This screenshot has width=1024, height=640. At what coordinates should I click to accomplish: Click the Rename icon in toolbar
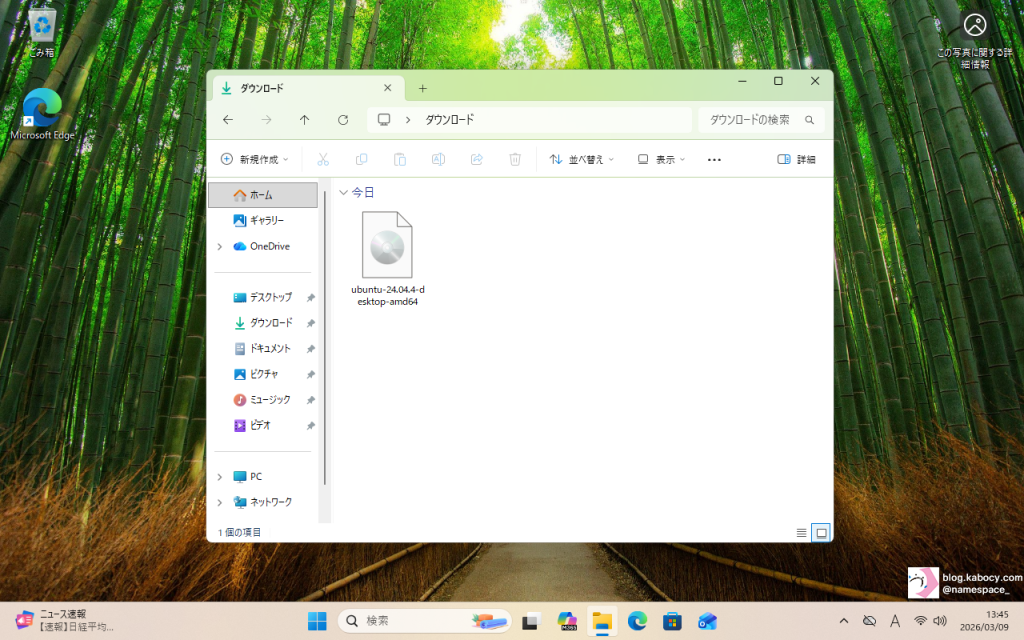(x=438, y=159)
